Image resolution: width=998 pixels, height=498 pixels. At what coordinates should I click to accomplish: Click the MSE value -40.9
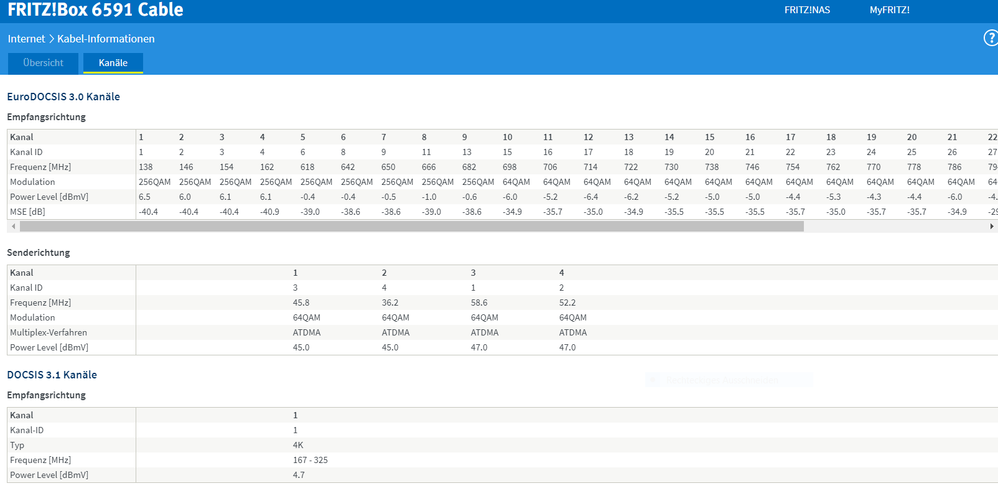(x=268, y=211)
